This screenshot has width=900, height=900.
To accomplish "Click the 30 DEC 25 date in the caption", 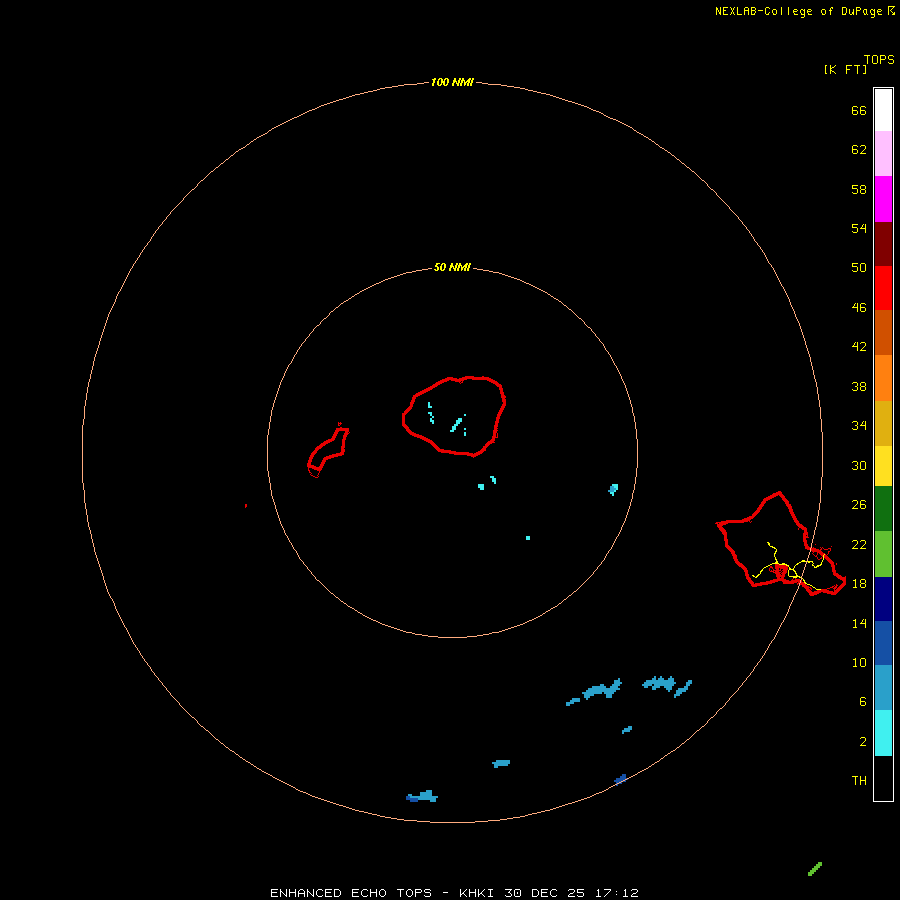I will (x=544, y=893).
